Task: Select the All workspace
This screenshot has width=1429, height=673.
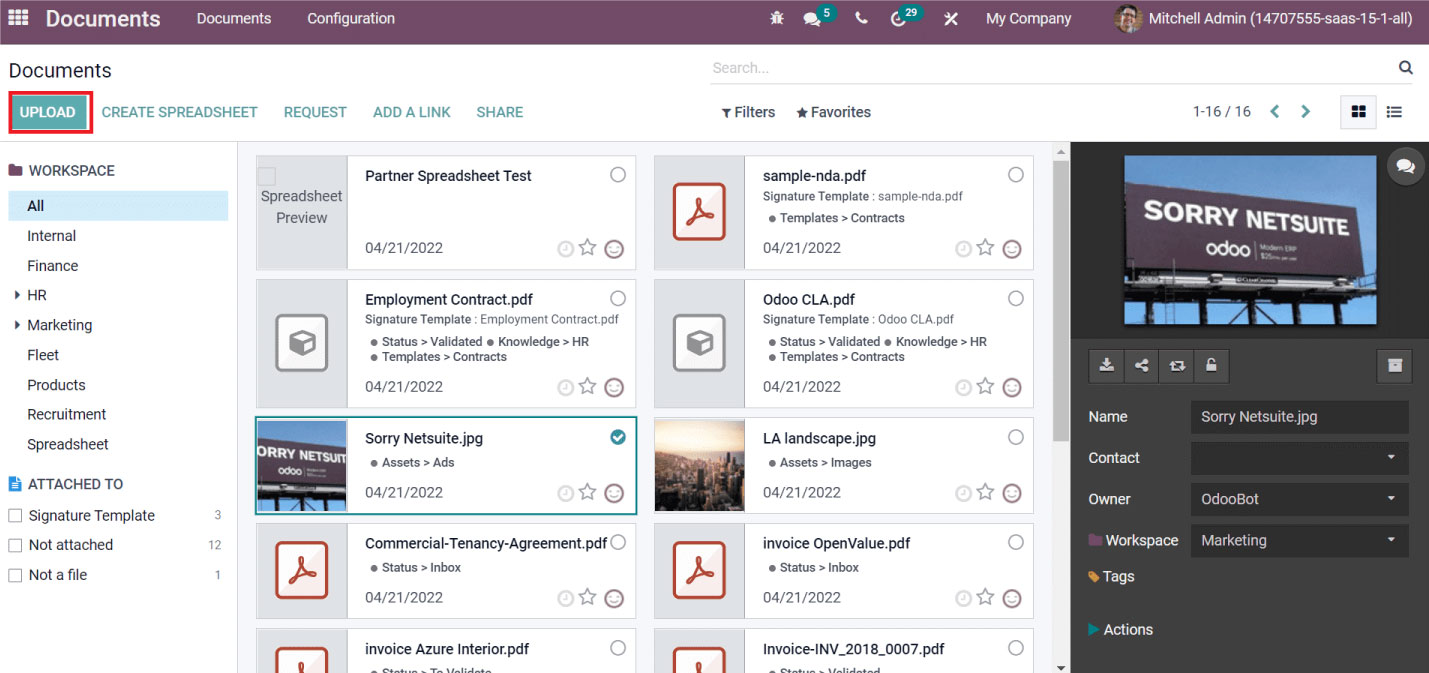Action: (118, 206)
